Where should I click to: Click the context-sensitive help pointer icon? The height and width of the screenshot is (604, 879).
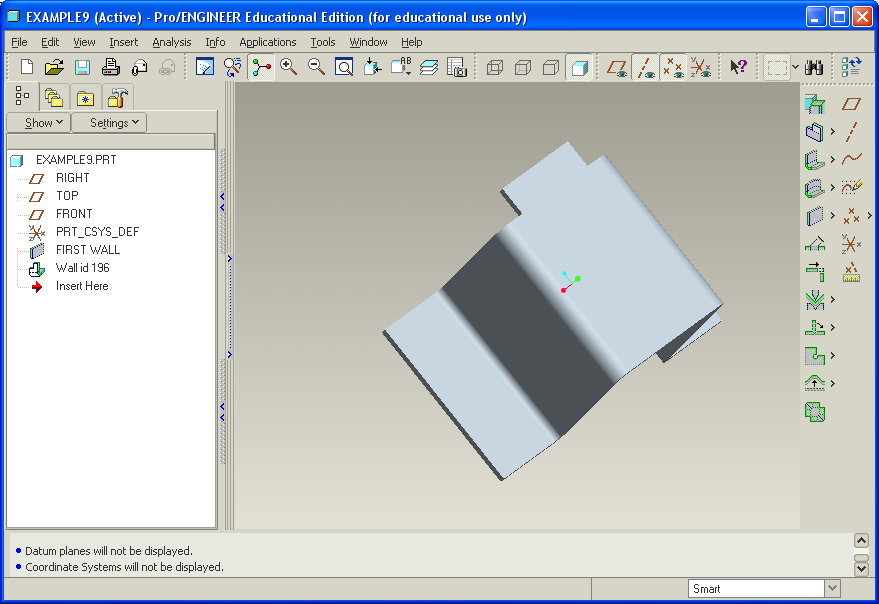point(738,67)
